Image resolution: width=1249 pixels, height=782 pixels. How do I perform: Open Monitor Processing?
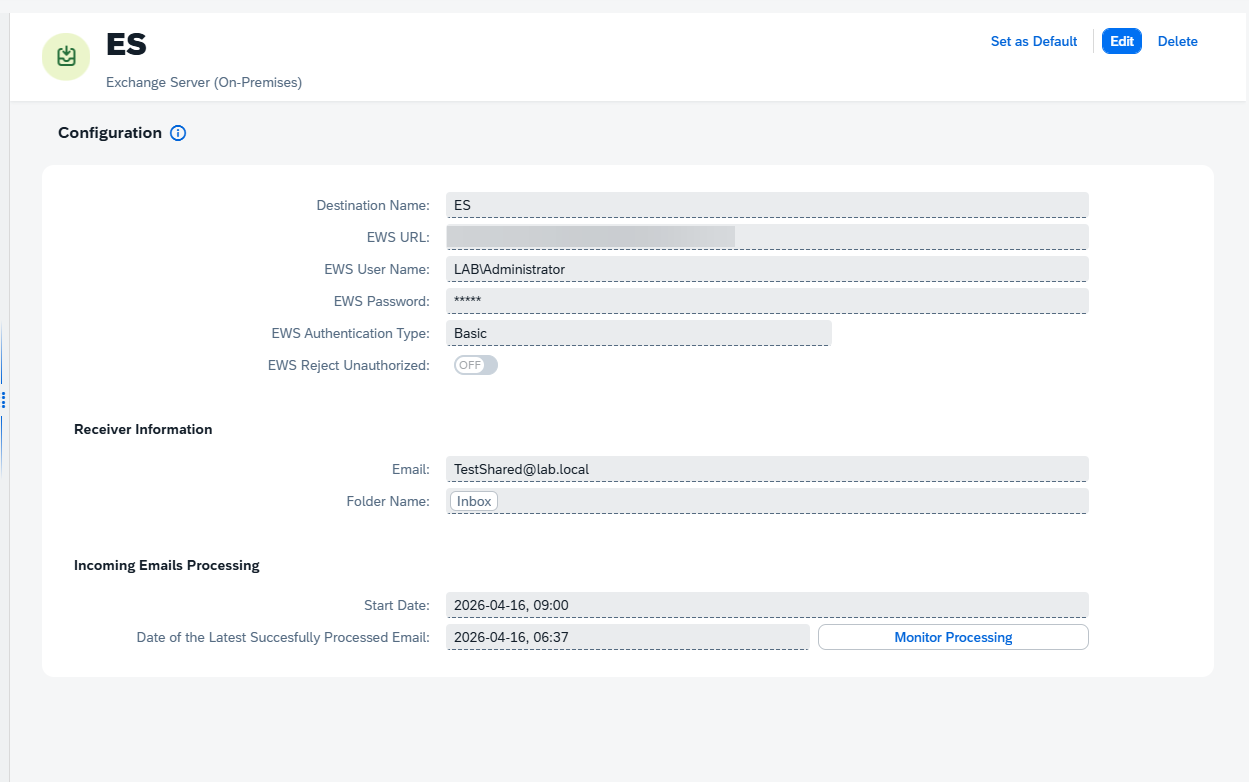coord(953,637)
